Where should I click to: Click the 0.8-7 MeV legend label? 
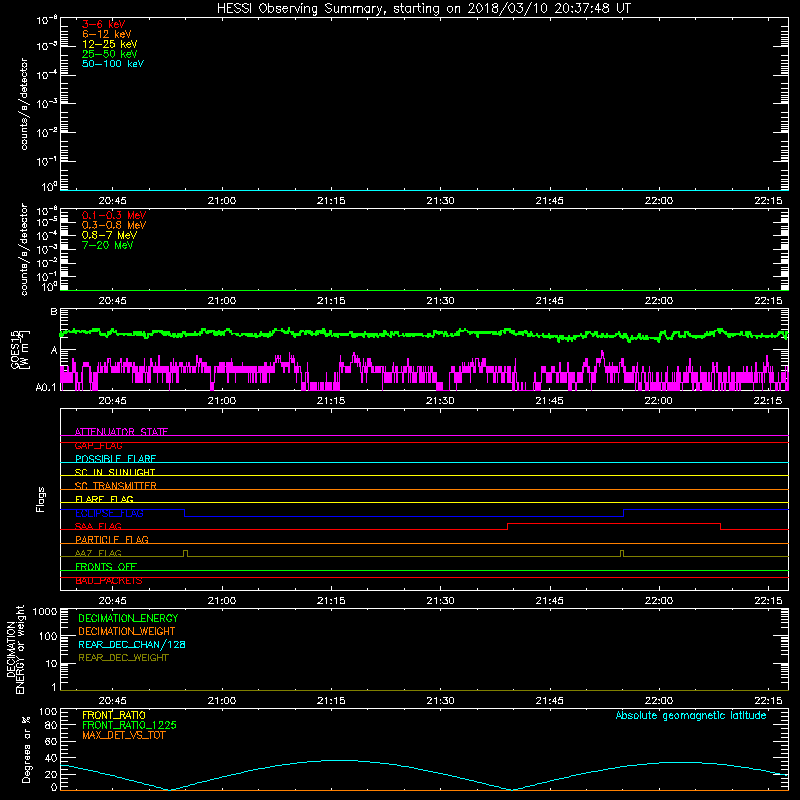click(109, 235)
